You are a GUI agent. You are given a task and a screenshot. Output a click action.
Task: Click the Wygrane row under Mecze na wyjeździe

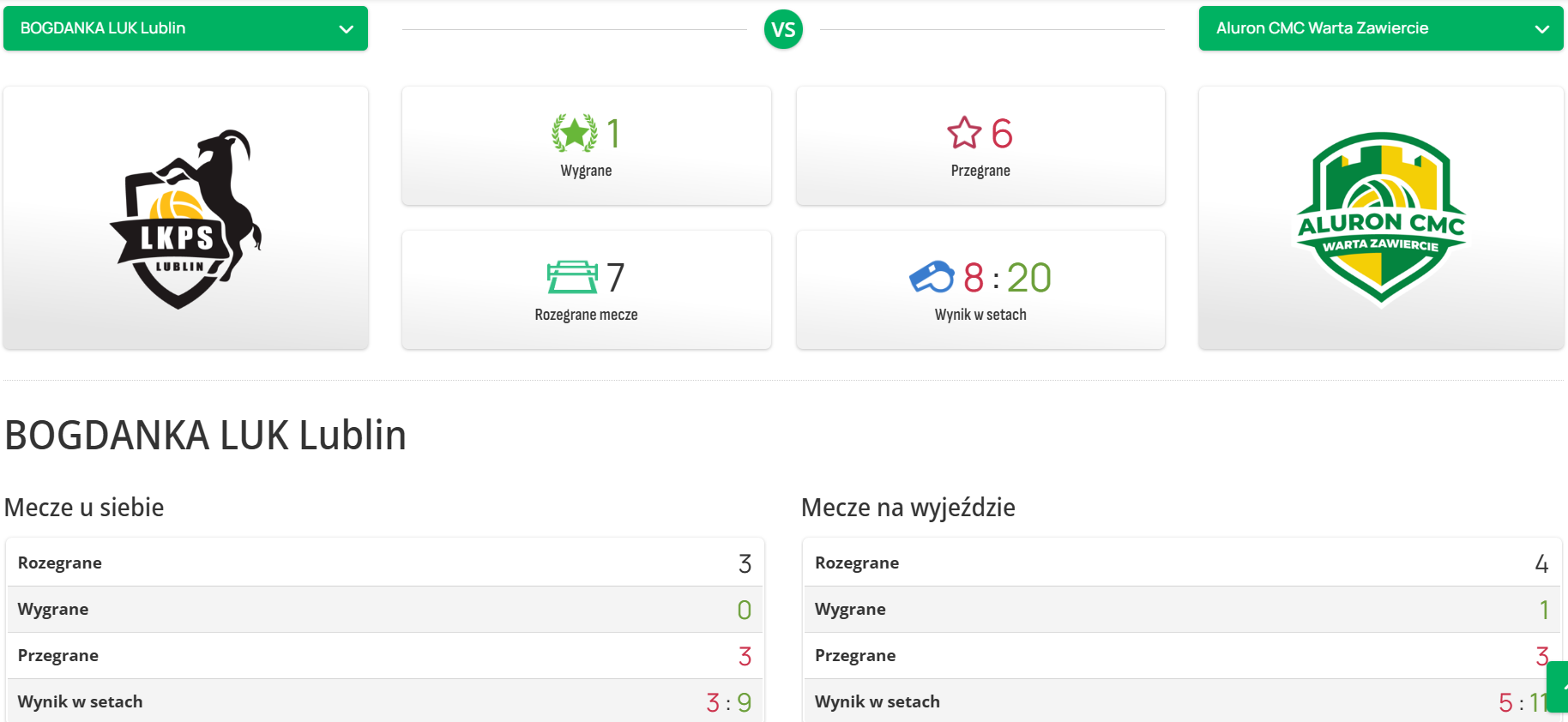pos(1181,610)
